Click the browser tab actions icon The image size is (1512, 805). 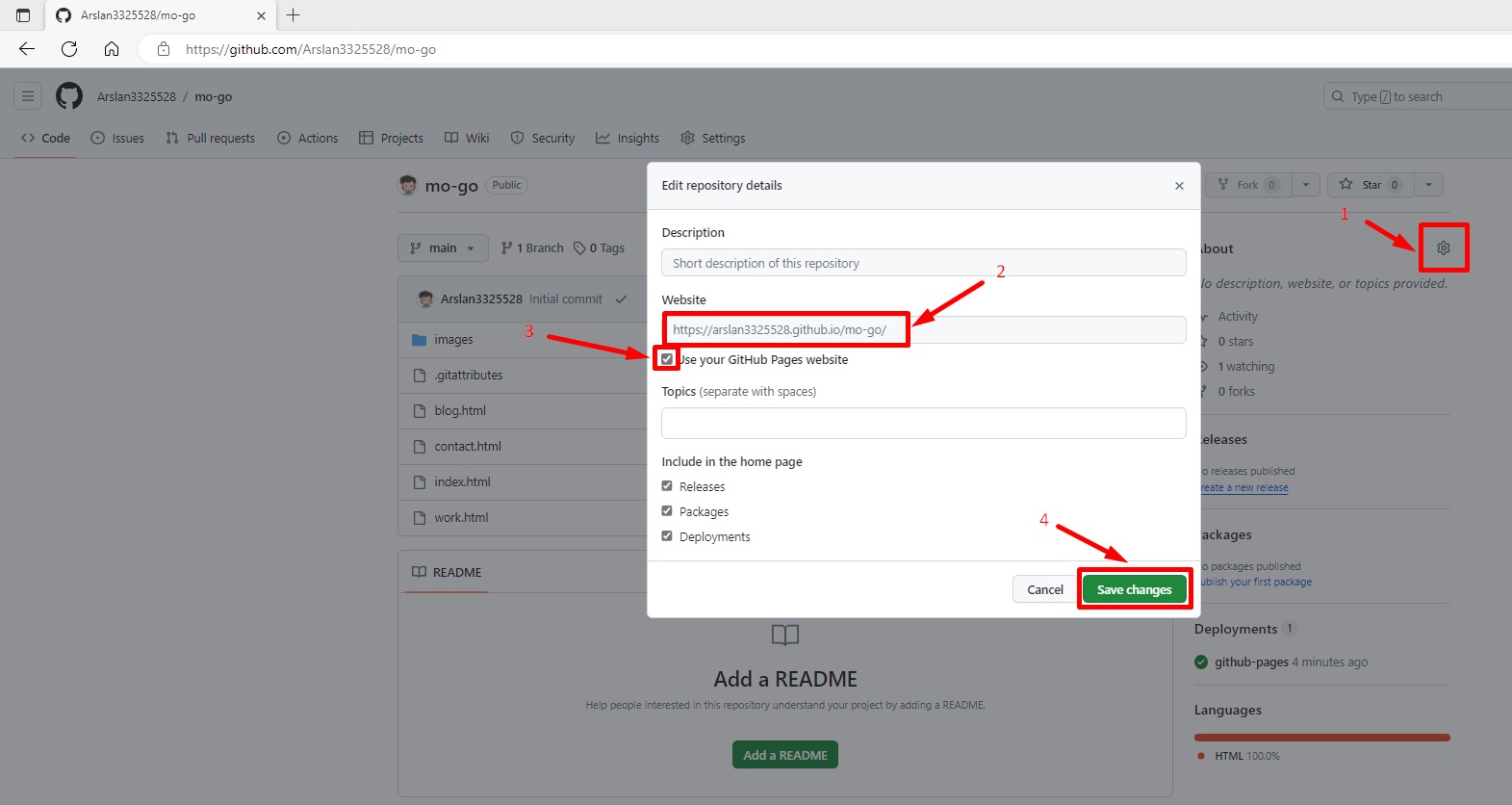(x=23, y=15)
